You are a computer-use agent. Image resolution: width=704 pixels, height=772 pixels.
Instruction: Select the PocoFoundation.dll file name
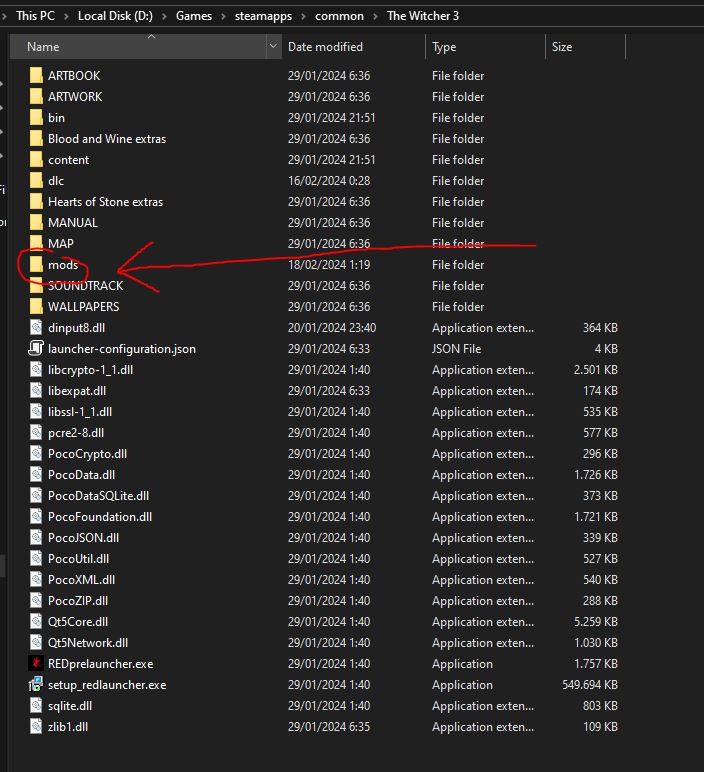[100, 516]
